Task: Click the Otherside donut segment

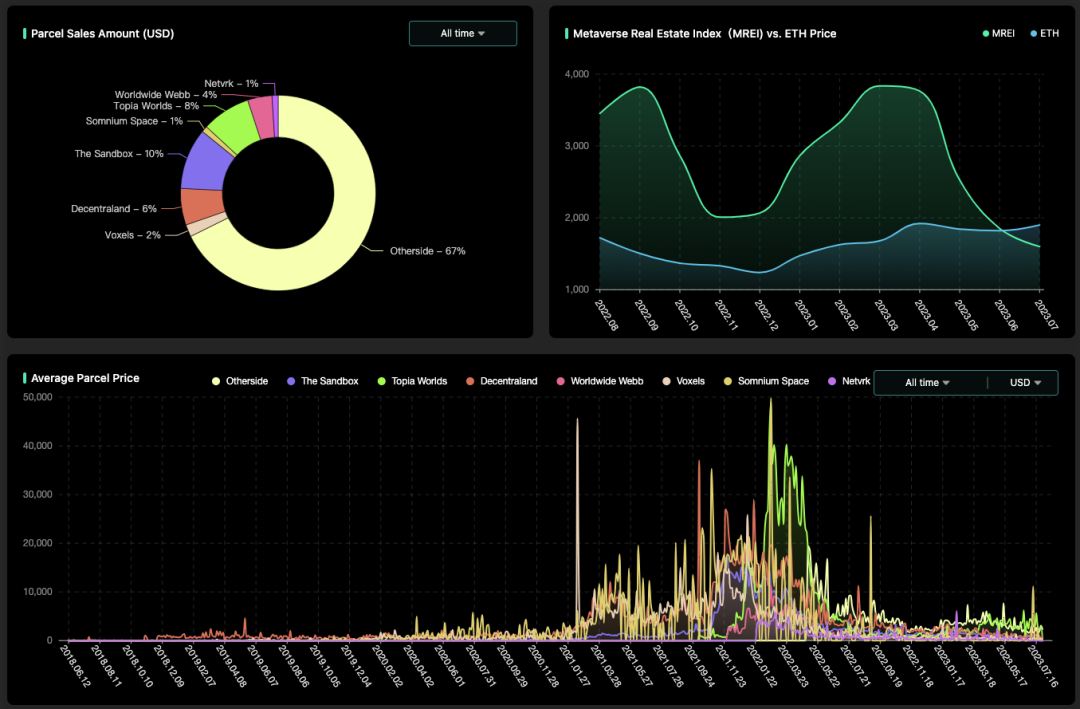Action: coord(344,227)
